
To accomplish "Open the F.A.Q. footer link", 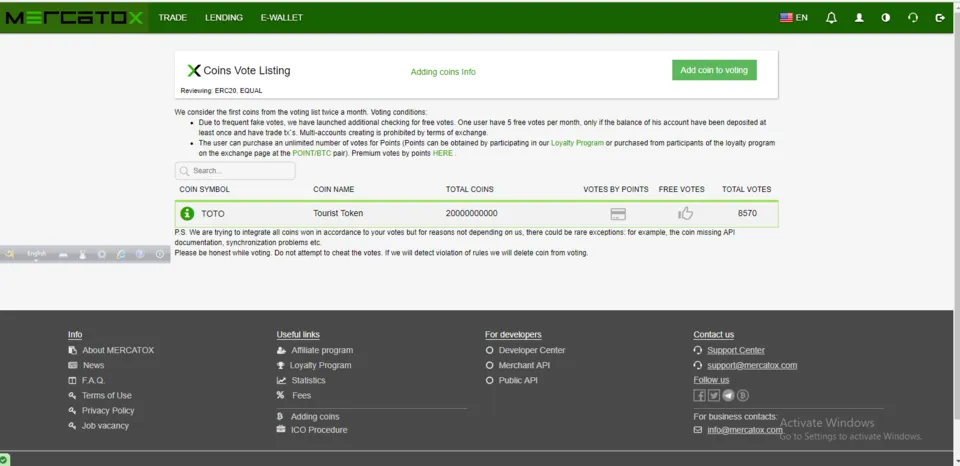I will 94,380.
